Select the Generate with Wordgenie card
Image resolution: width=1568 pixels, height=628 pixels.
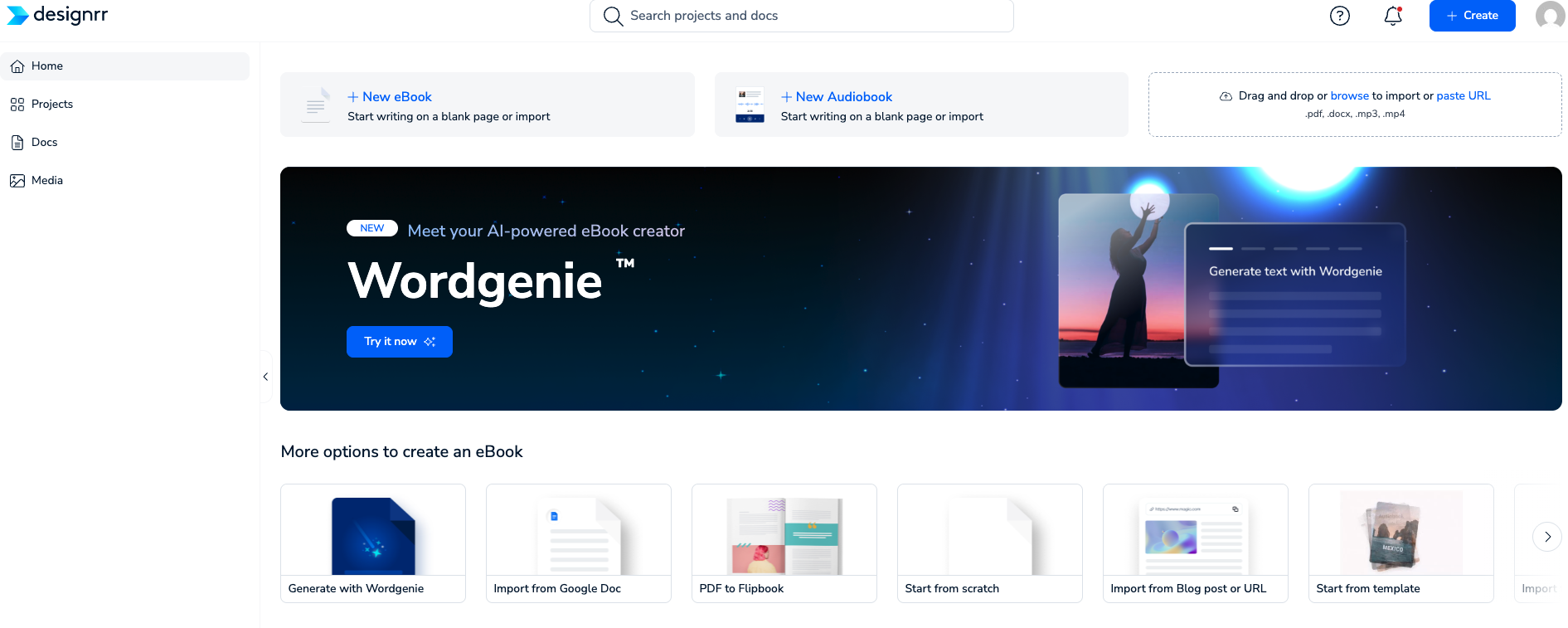click(x=373, y=543)
